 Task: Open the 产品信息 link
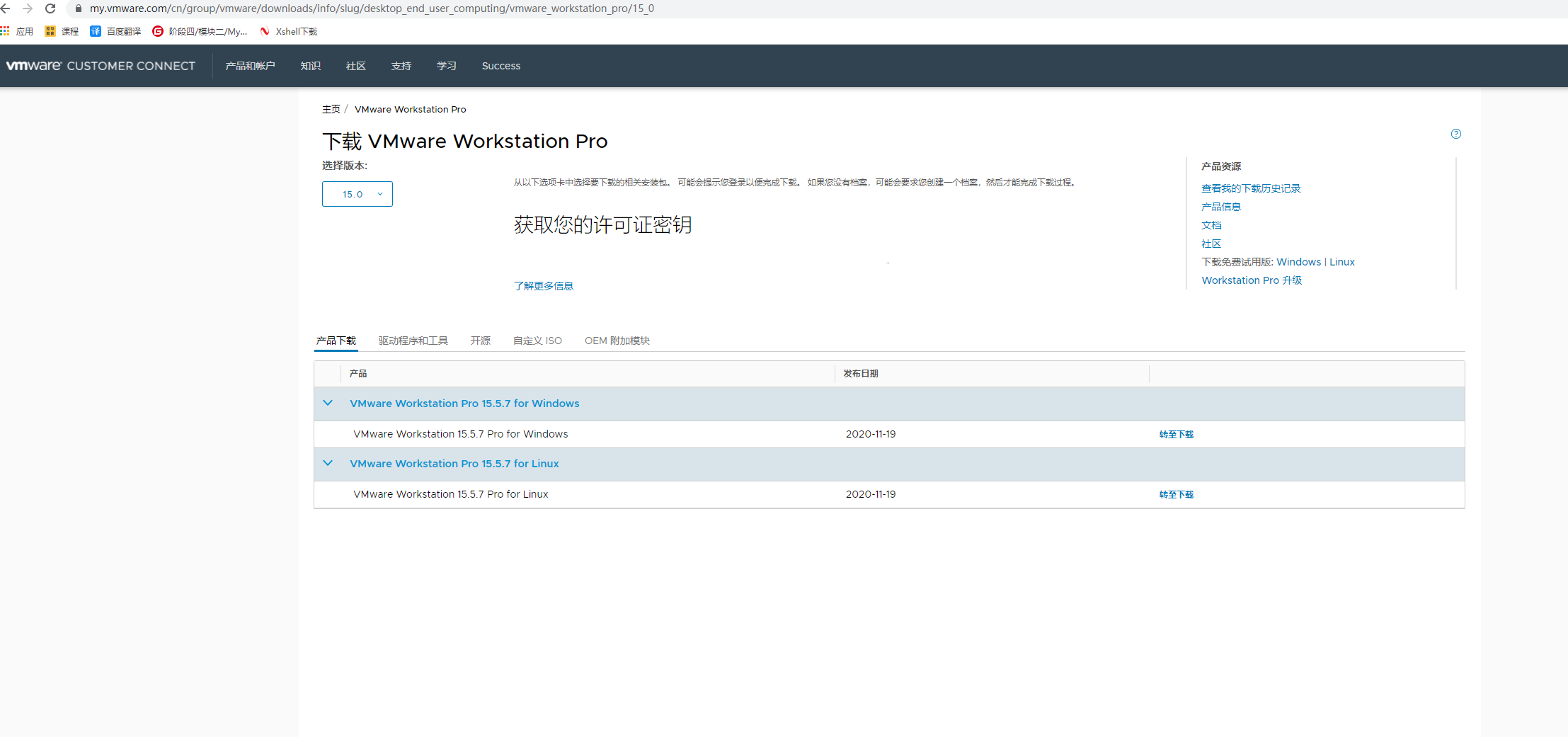pyautogui.click(x=1221, y=207)
